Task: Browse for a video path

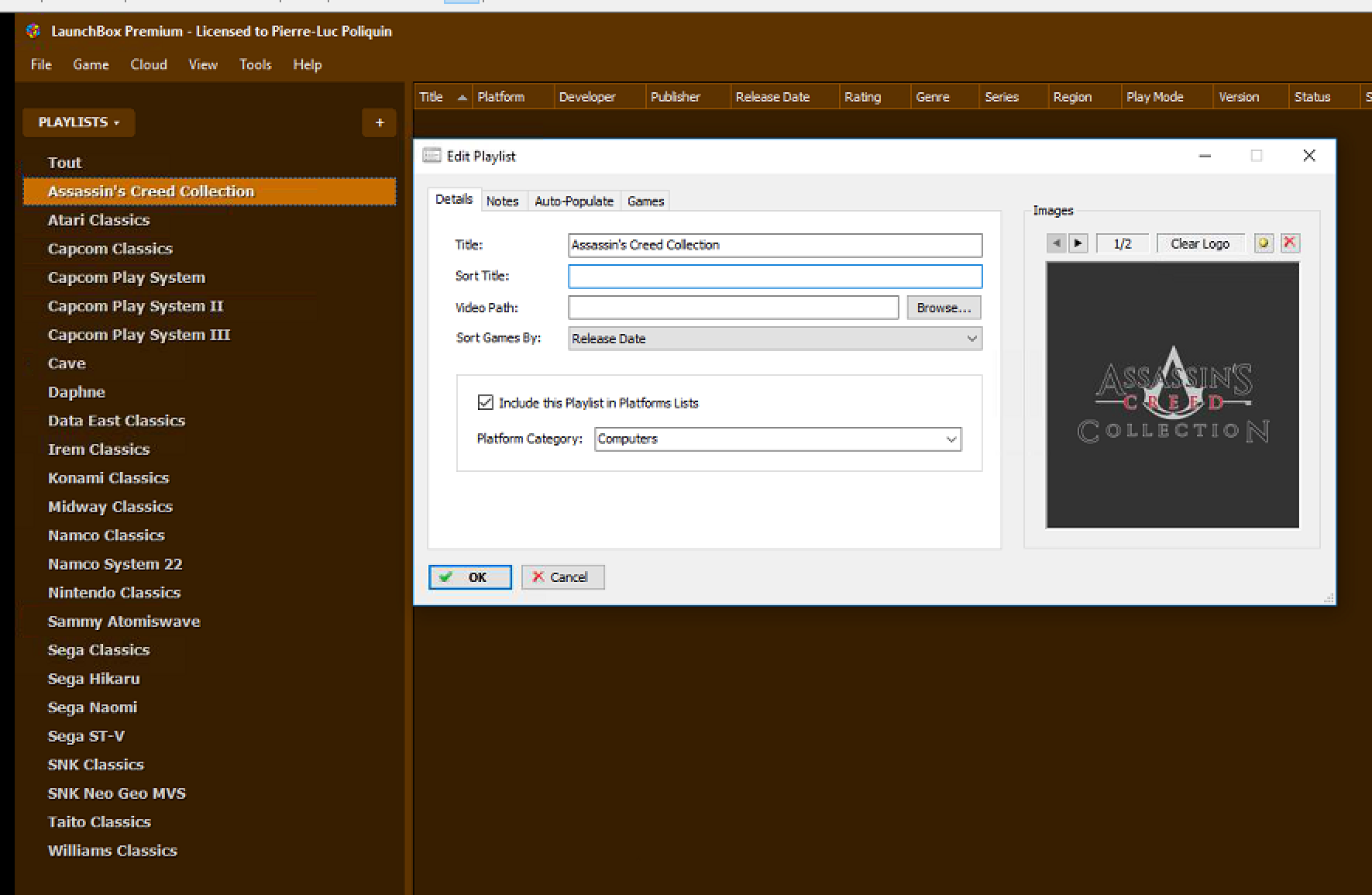Action: click(x=944, y=308)
